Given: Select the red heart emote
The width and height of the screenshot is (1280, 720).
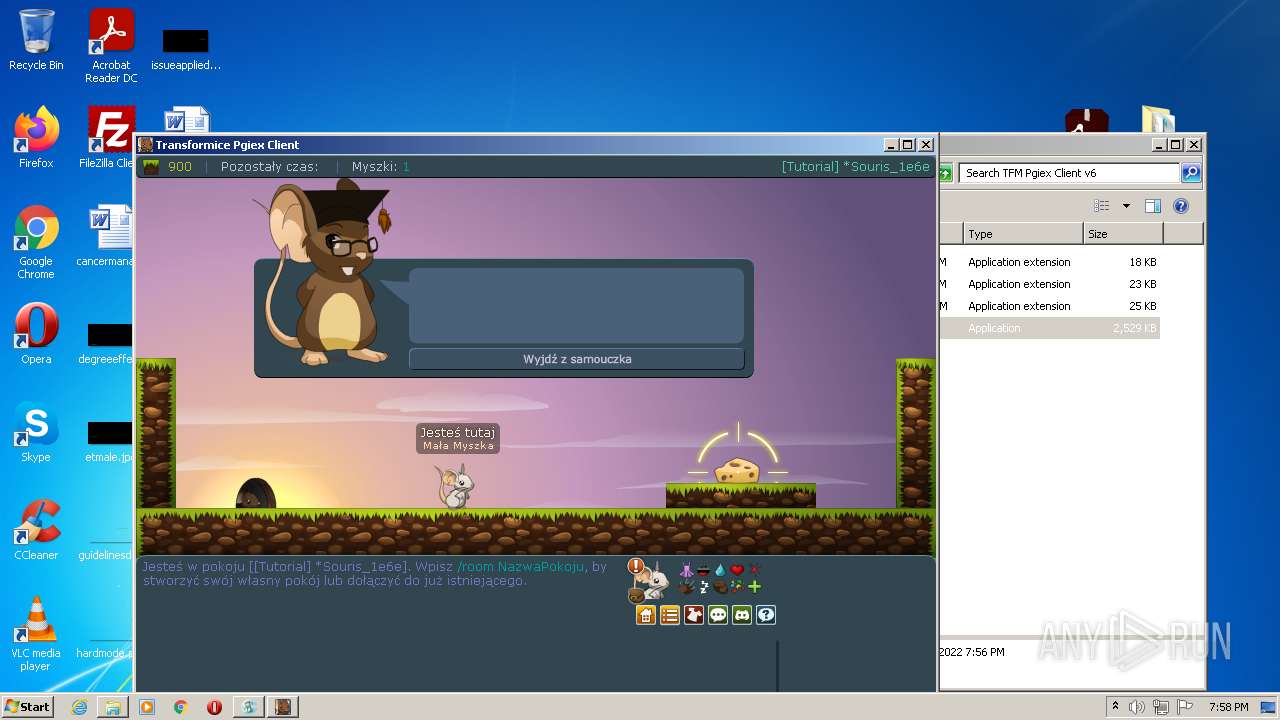Looking at the screenshot, I should click(x=737, y=570).
